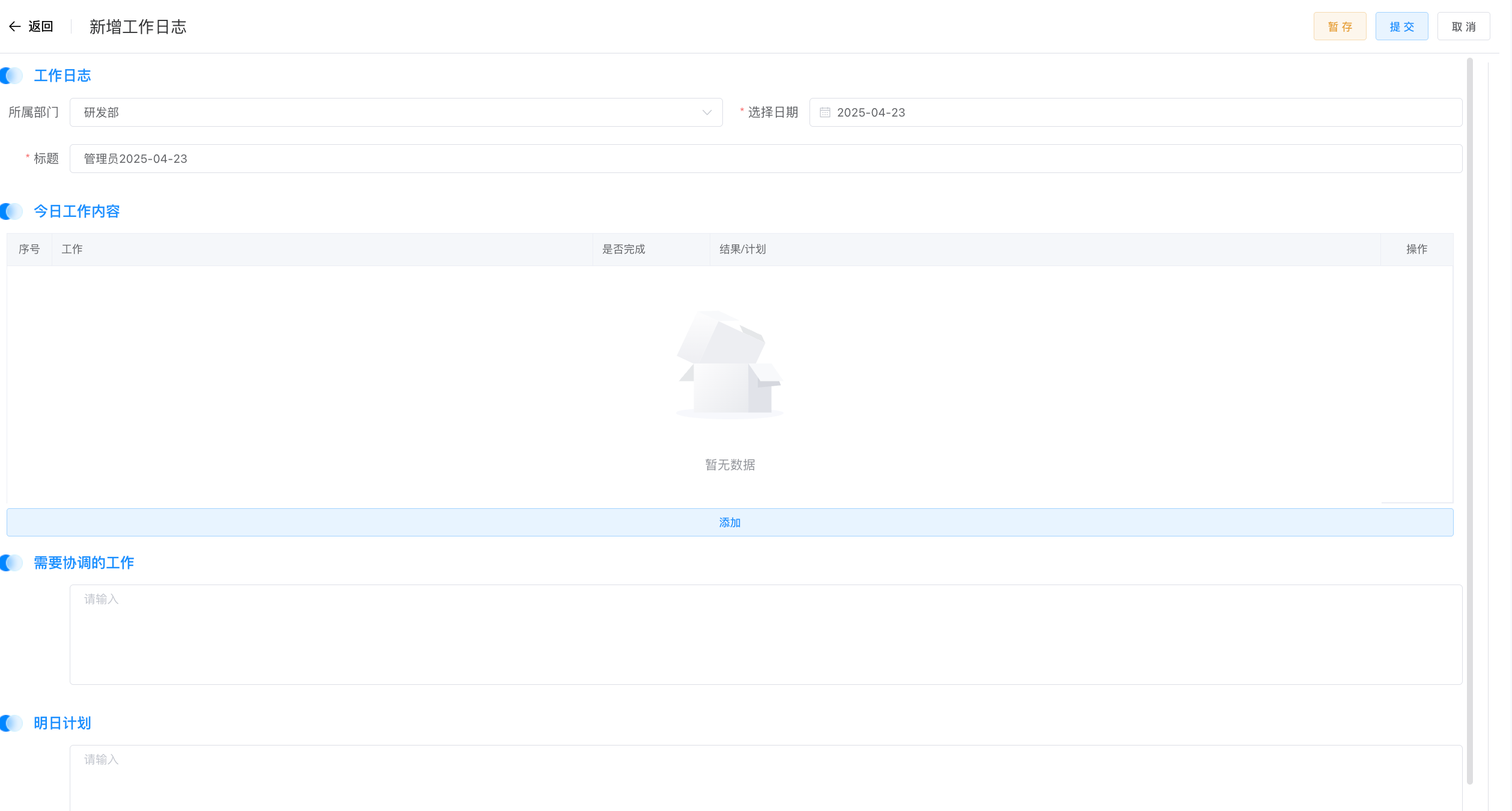The image size is (1512, 811).
Task: Submit the log with 提交 button
Action: click(1401, 26)
